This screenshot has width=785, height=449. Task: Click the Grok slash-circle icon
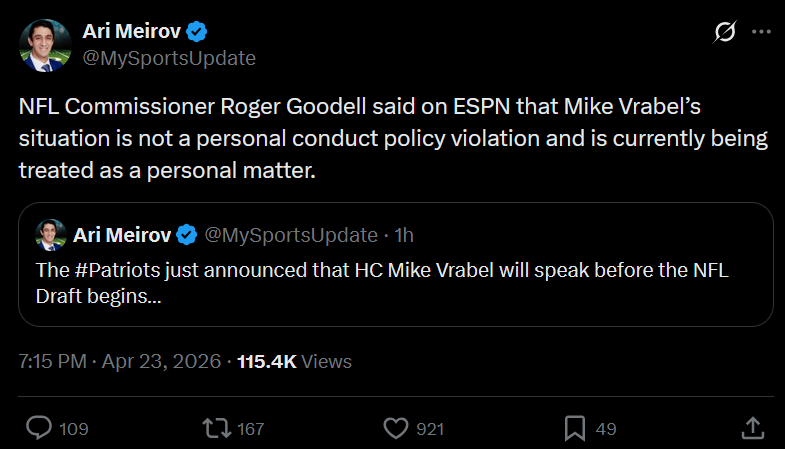point(723,32)
